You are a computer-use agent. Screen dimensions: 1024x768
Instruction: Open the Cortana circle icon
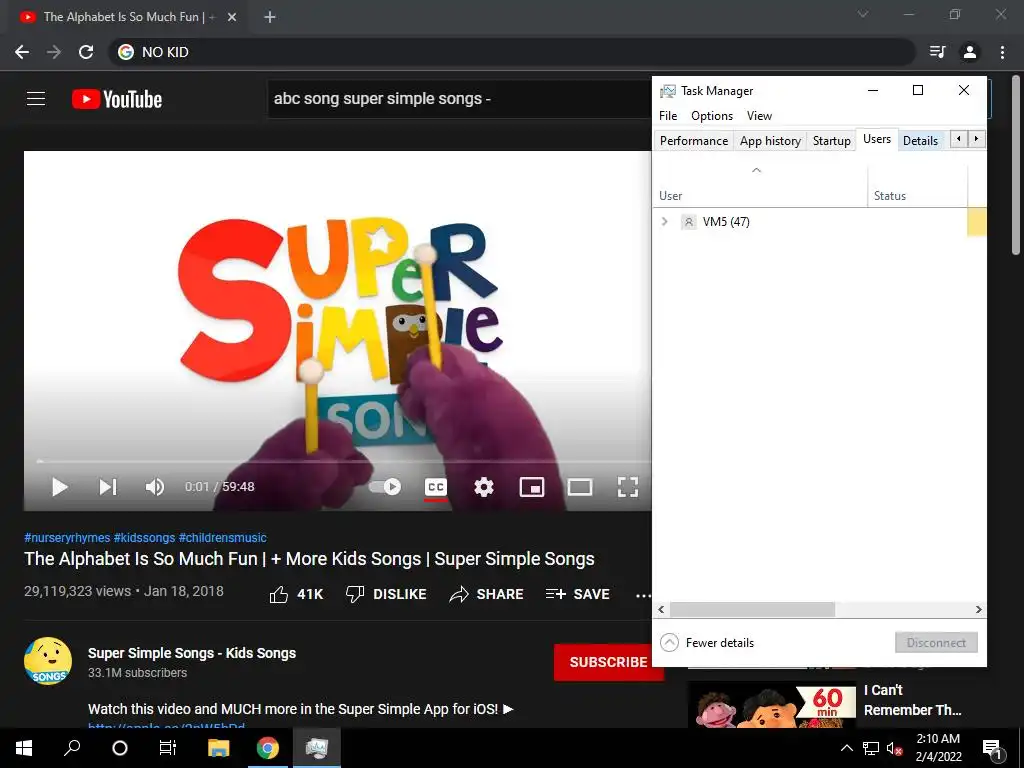[120, 748]
